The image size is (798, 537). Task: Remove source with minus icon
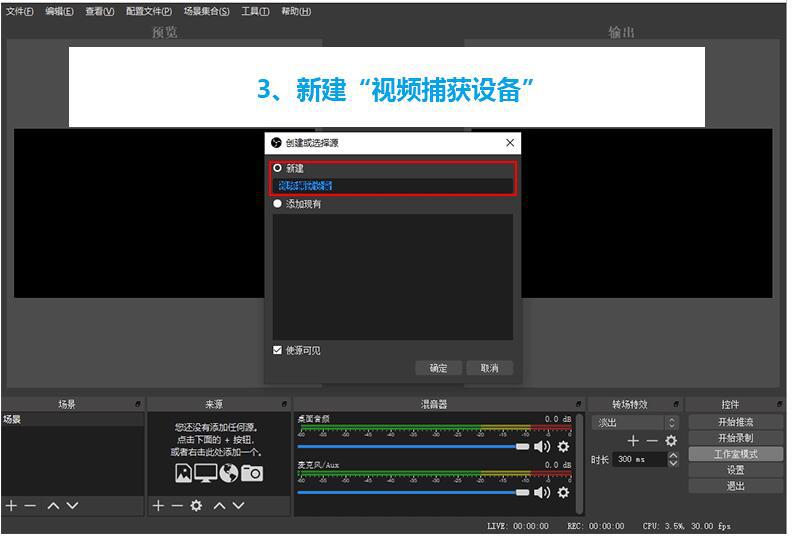pyautogui.click(x=177, y=505)
